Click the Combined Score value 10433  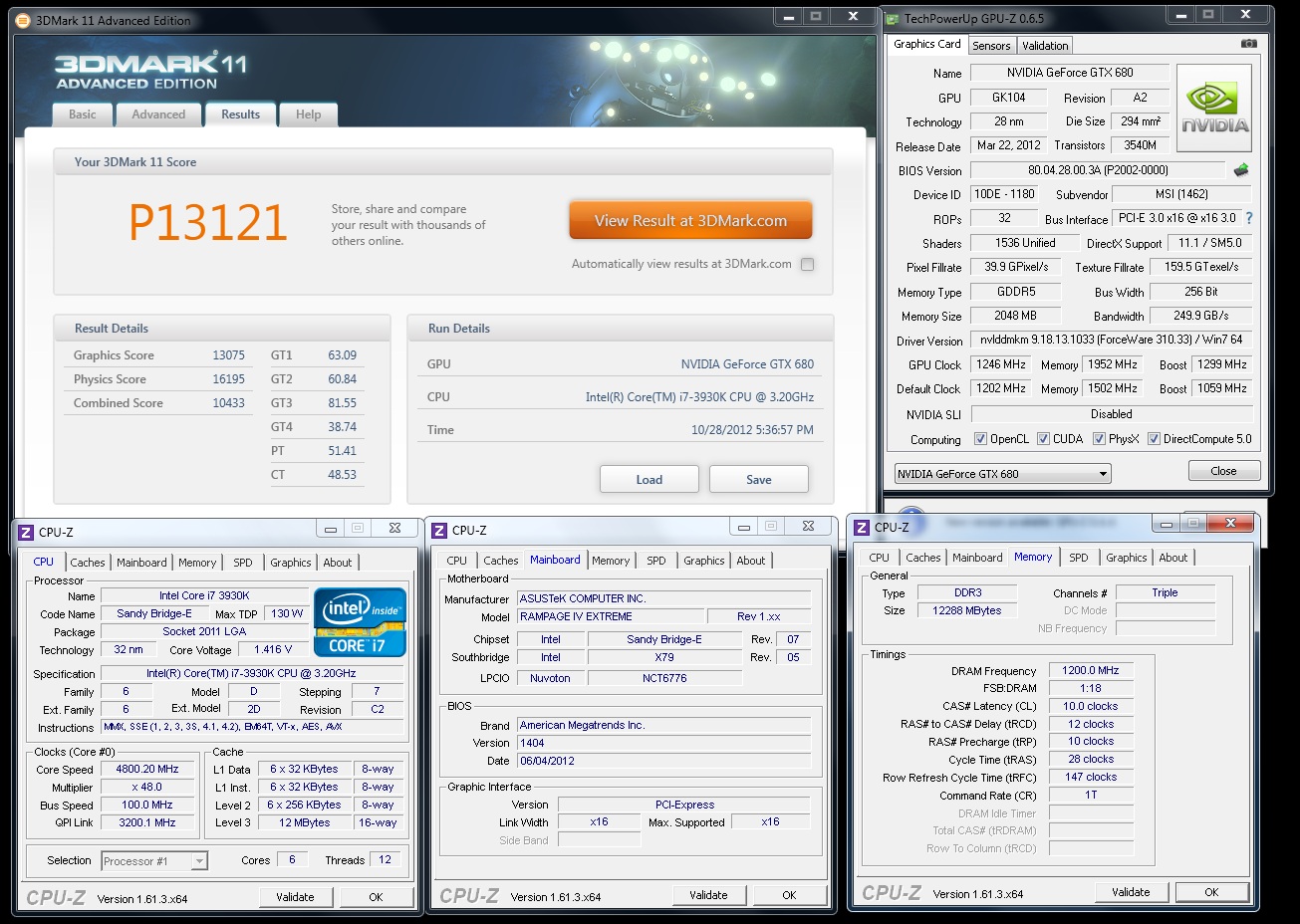[x=228, y=403]
